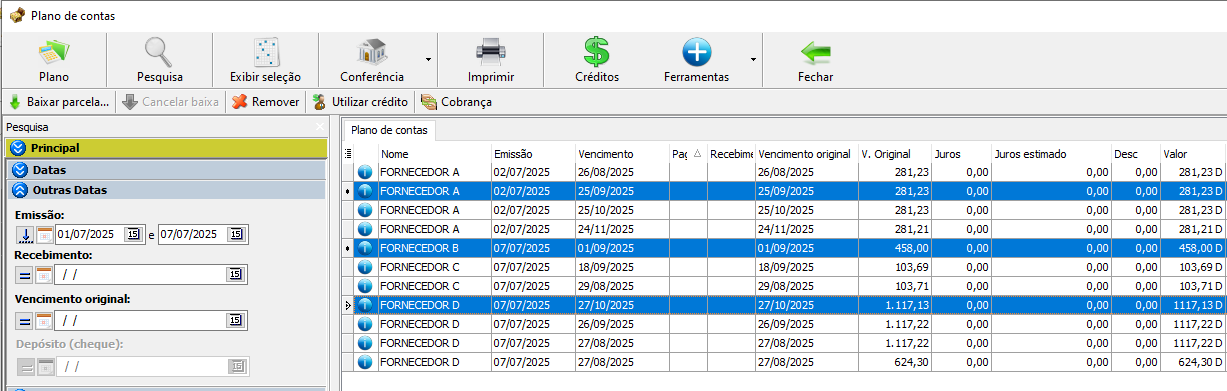The width and height of the screenshot is (1227, 391).
Task: Expand the Conferência dropdown arrow
Action: pos(429,60)
